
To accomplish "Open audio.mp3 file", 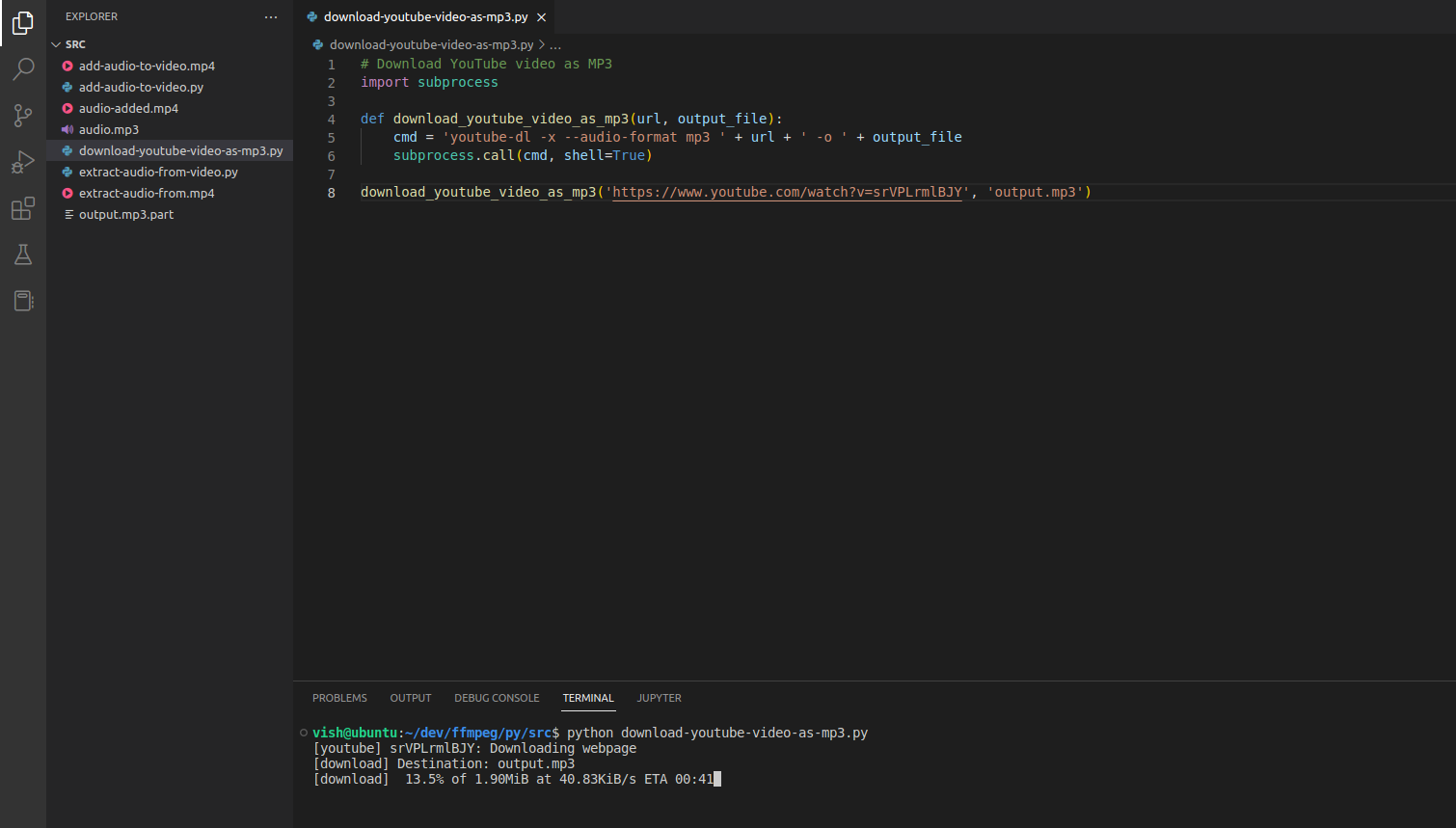I will pyautogui.click(x=109, y=129).
